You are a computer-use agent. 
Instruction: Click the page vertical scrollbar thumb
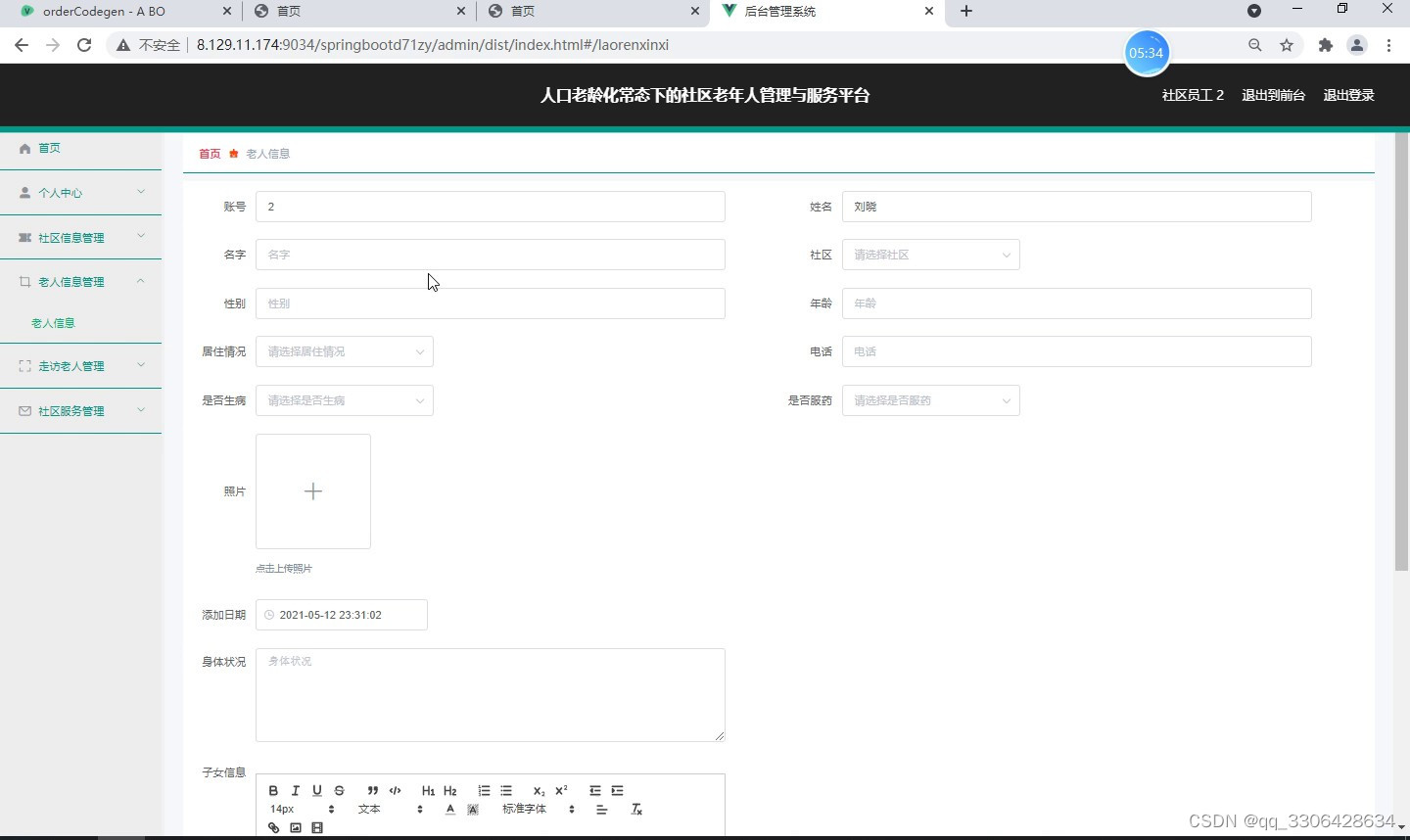point(1401,352)
